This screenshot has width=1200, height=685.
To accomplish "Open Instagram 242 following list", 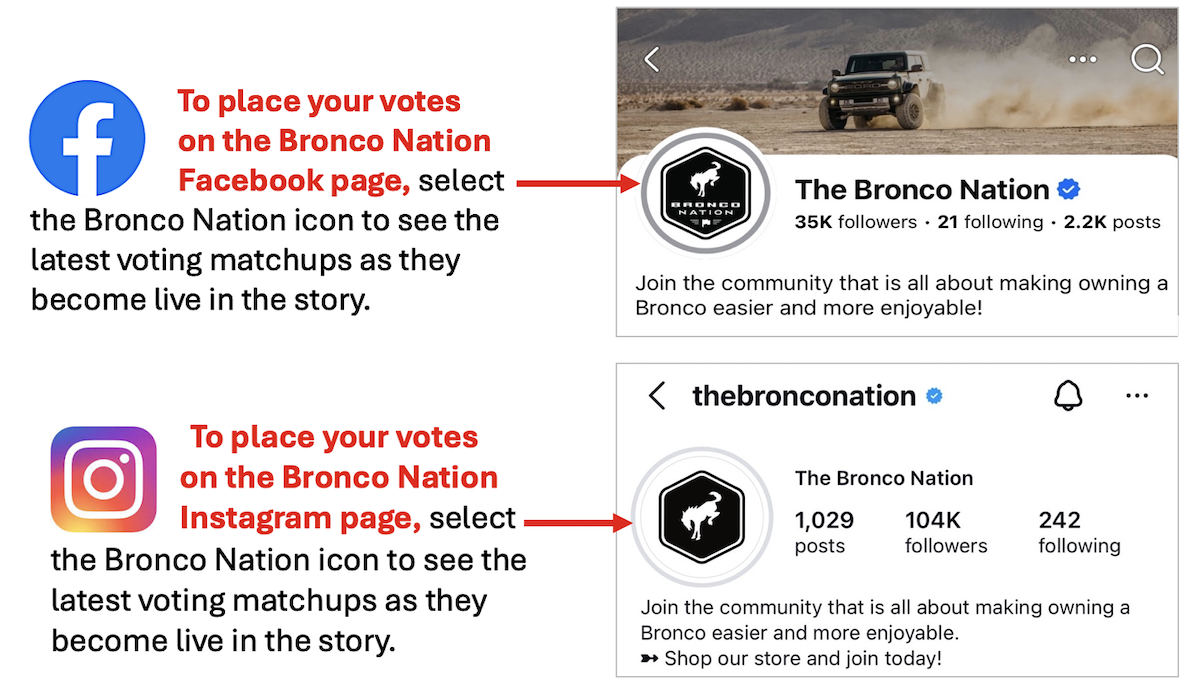I will (x=1079, y=532).
